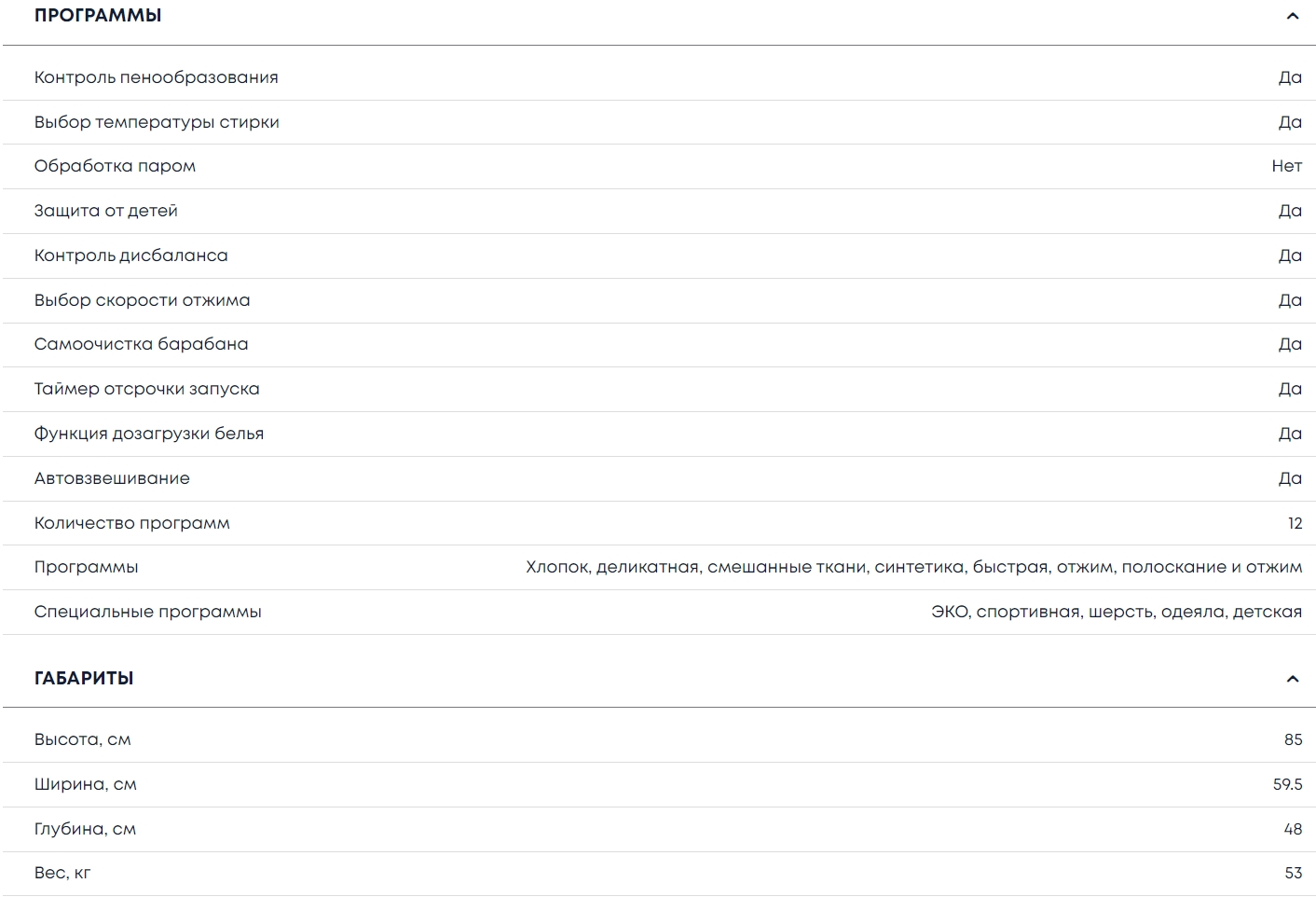Select the Выбор скорости отжима label
1316x897 pixels.
142,300
